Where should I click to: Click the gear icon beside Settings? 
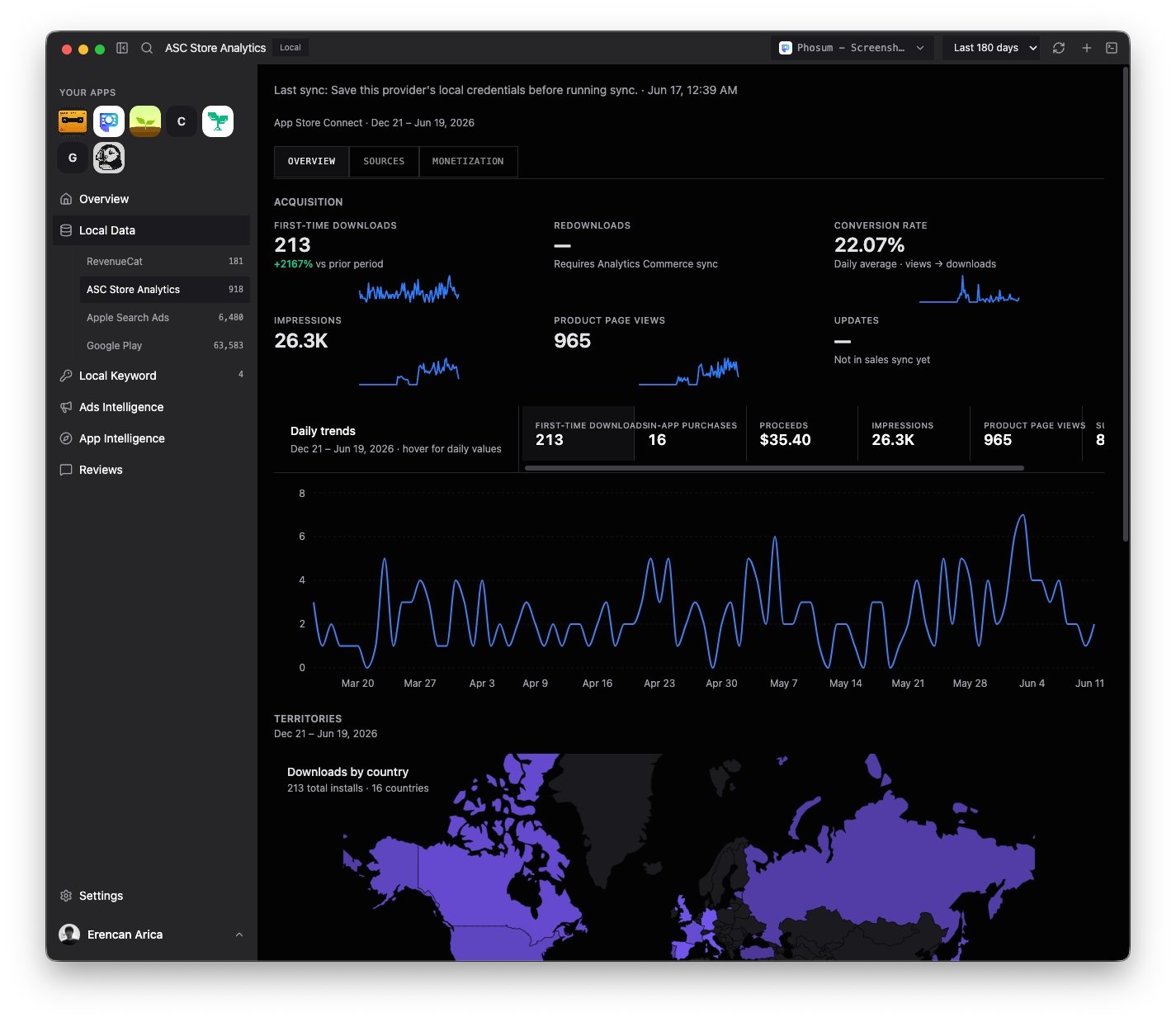66,896
